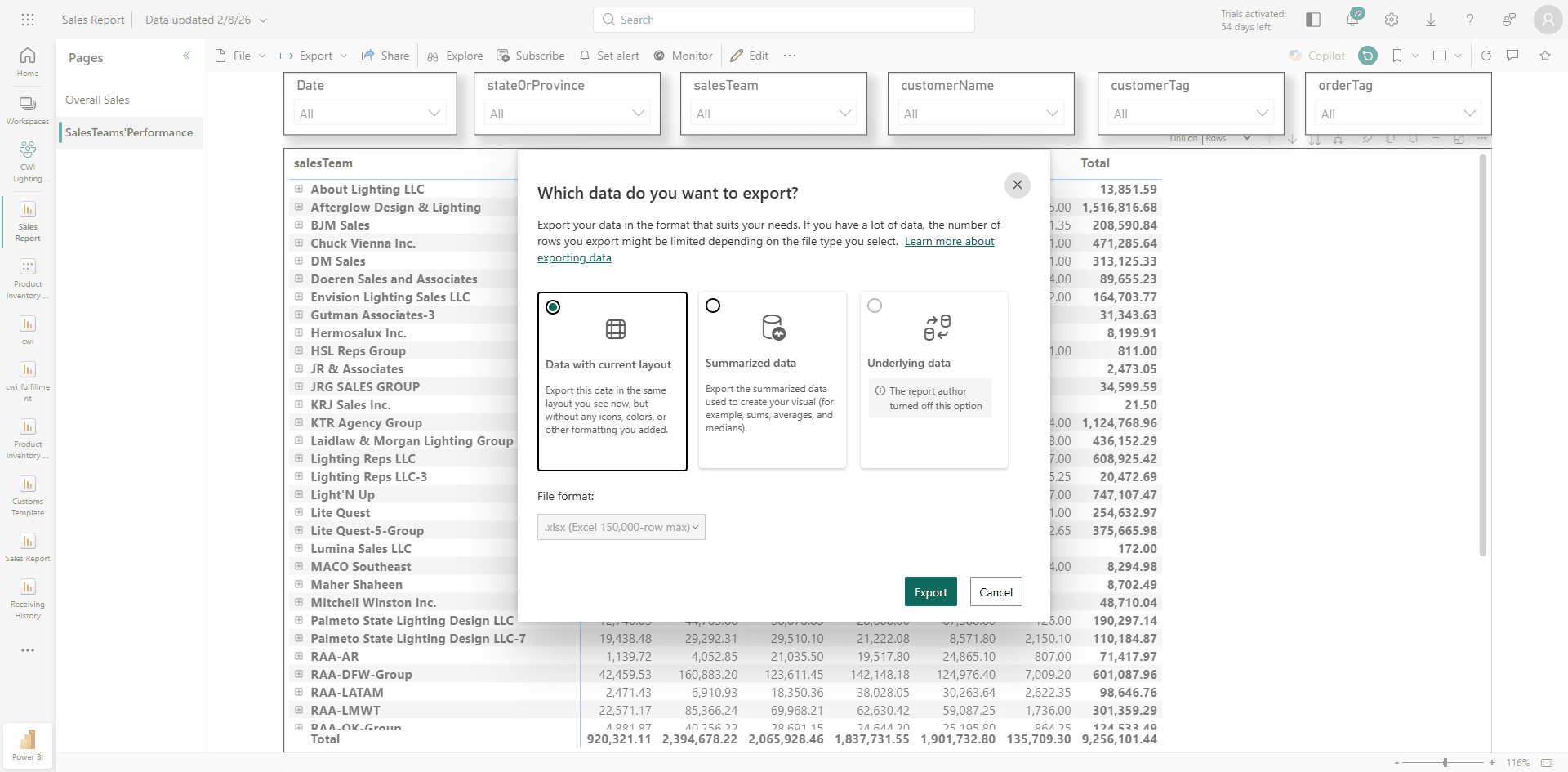Viewport: 1568px width, 772px height.
Task: Select the SalesTeams'Performance page
Action: [x=131, y=132]
